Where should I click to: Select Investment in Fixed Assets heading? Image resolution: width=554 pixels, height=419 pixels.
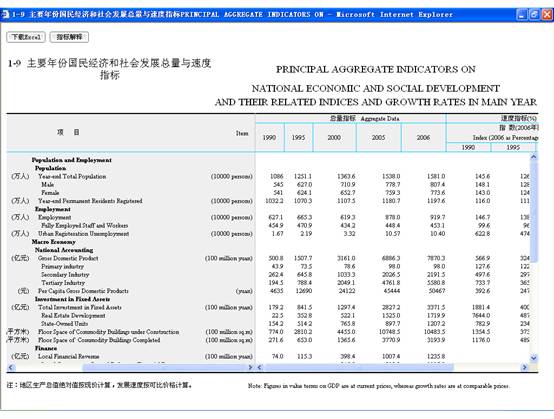click(x=72, y=299)
